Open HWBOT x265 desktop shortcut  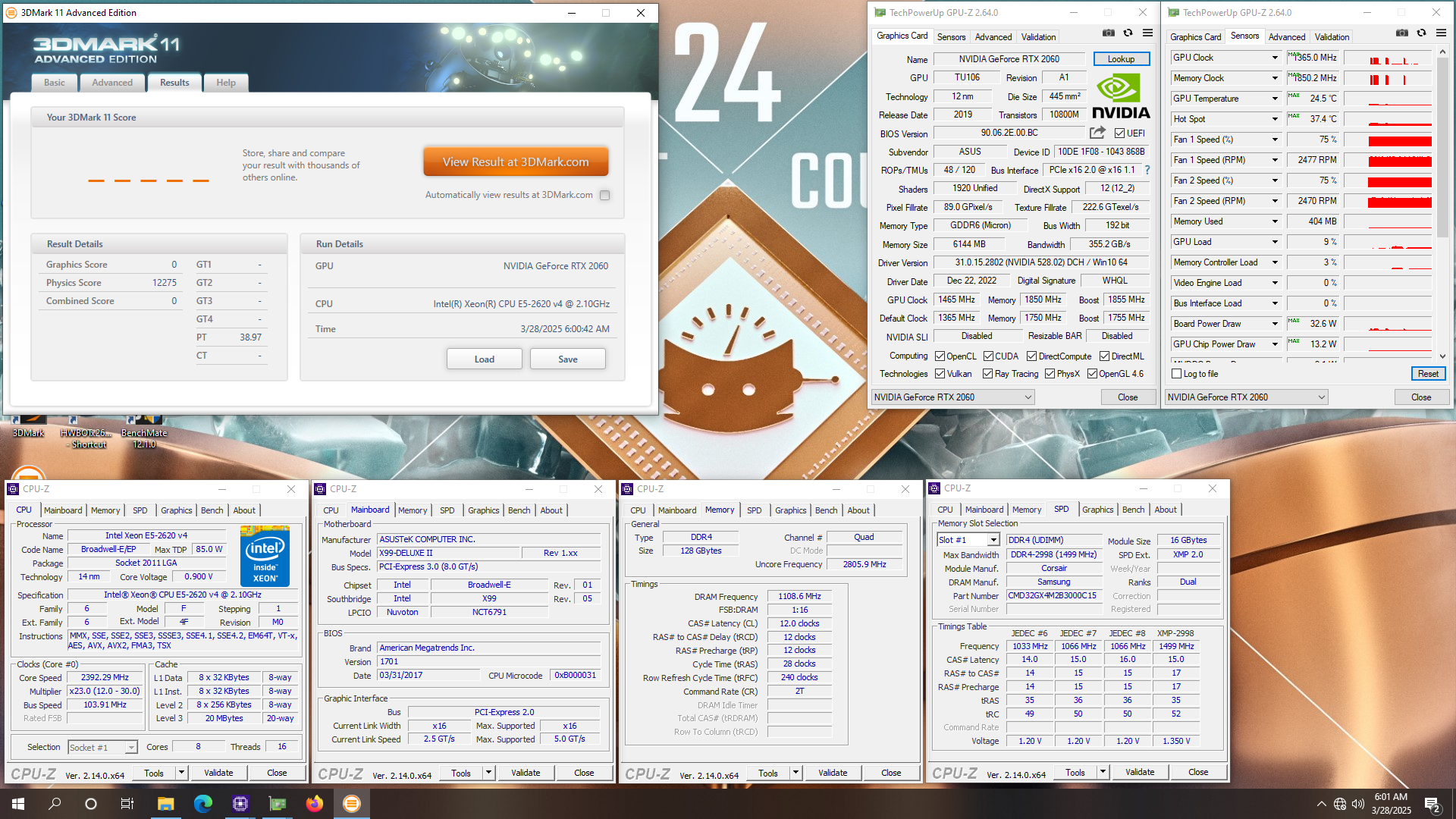click(86, 432)
